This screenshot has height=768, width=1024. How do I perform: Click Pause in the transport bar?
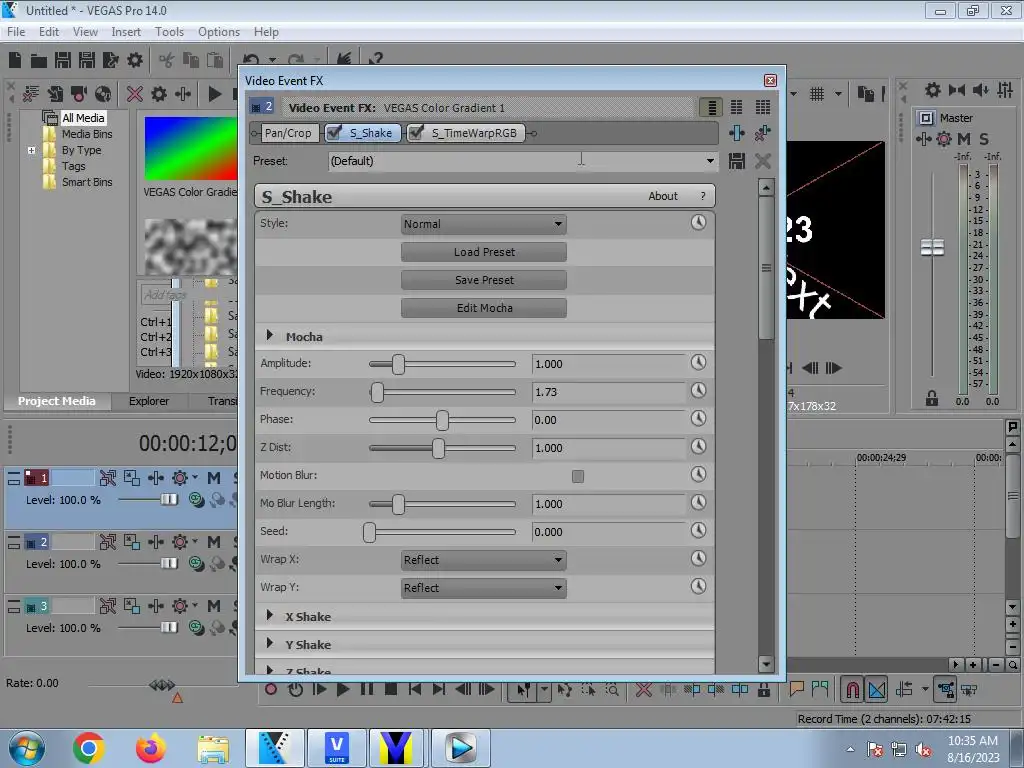click(367, 689)
